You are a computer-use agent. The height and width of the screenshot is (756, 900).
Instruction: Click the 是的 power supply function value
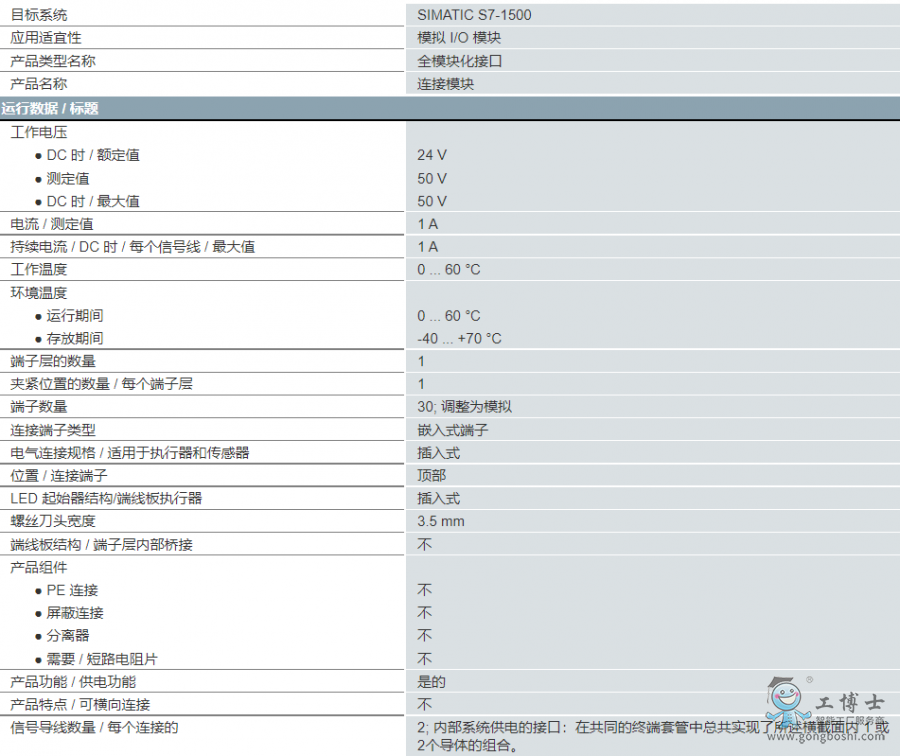431,682
